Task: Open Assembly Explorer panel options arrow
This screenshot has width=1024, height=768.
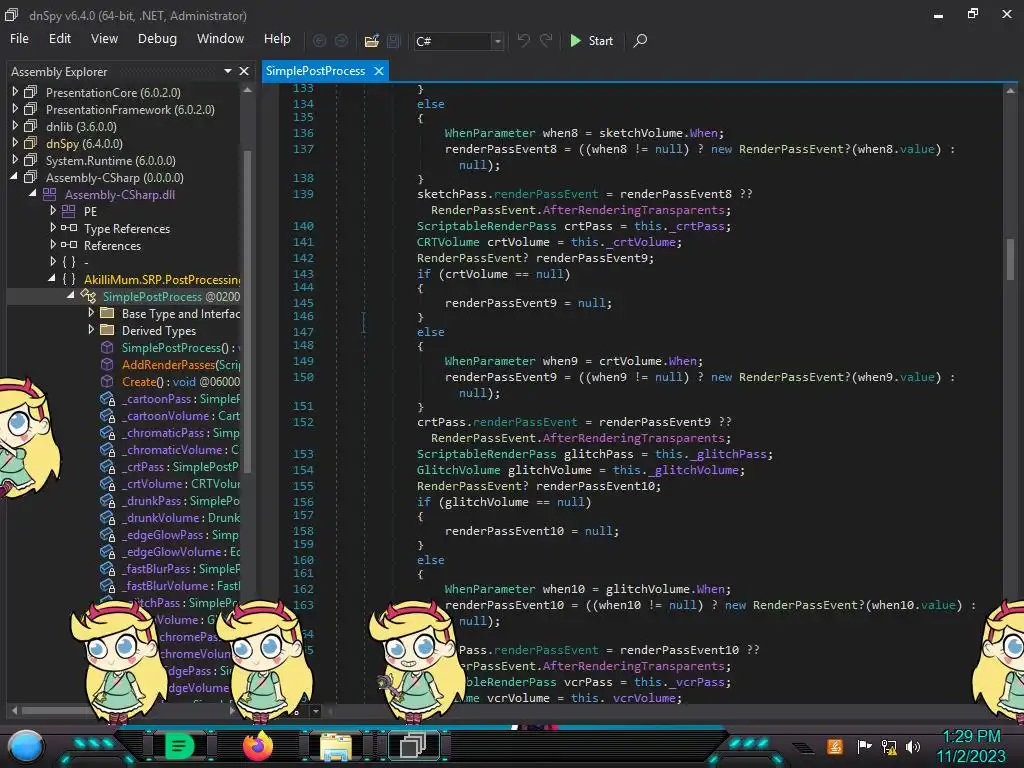Action: (x=228, y=71)
